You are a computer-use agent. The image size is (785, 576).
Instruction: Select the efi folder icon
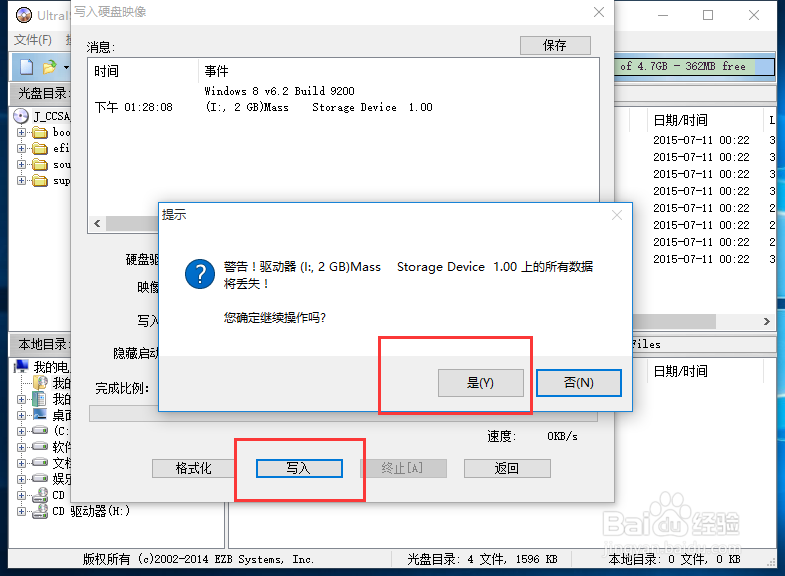[x=40, y=149]
